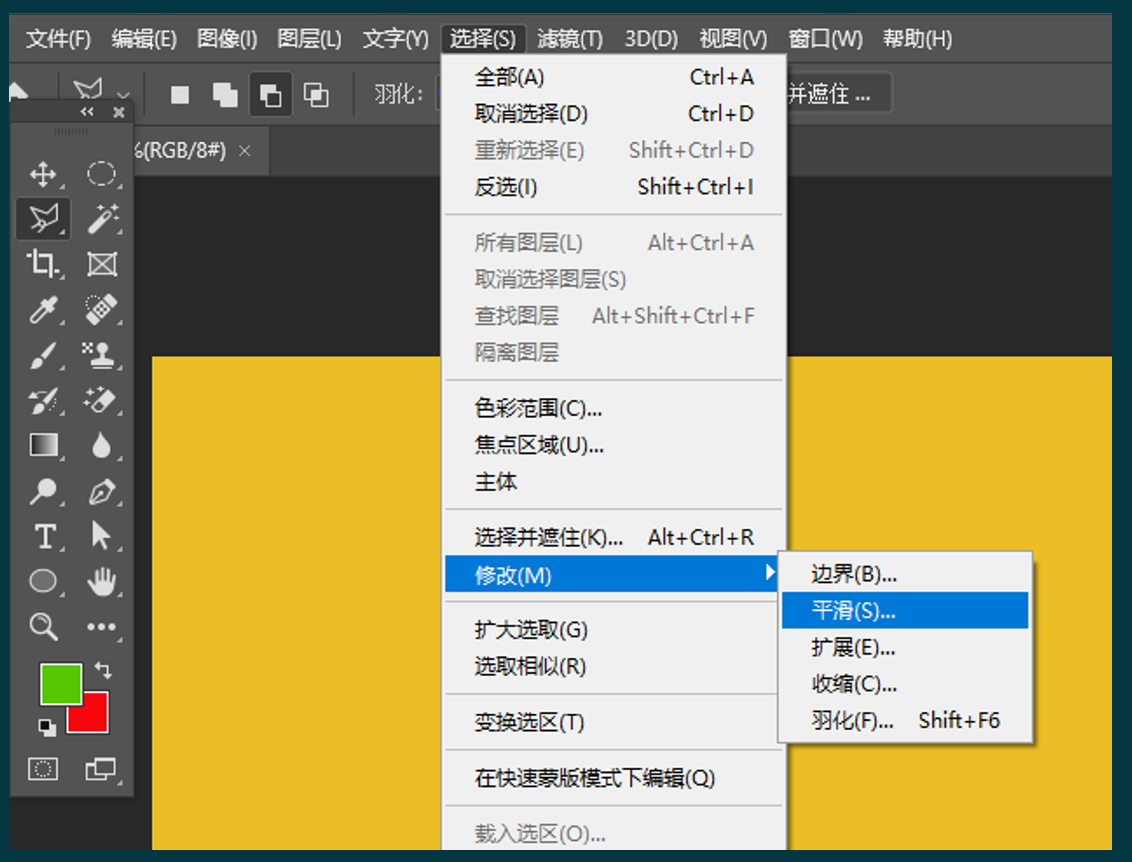Collapse the toolbox using the double-arrow
1132x862 pixels.
(88, 112)
